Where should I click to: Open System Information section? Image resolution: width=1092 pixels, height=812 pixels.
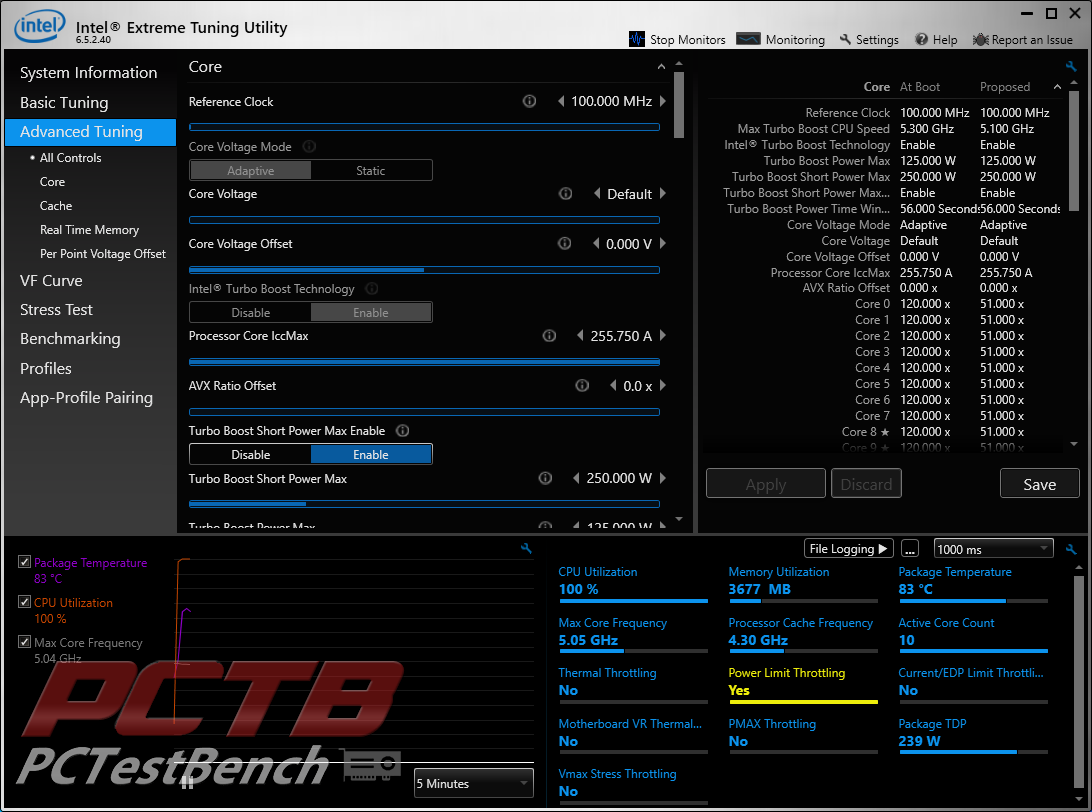[x=88, y=72]
